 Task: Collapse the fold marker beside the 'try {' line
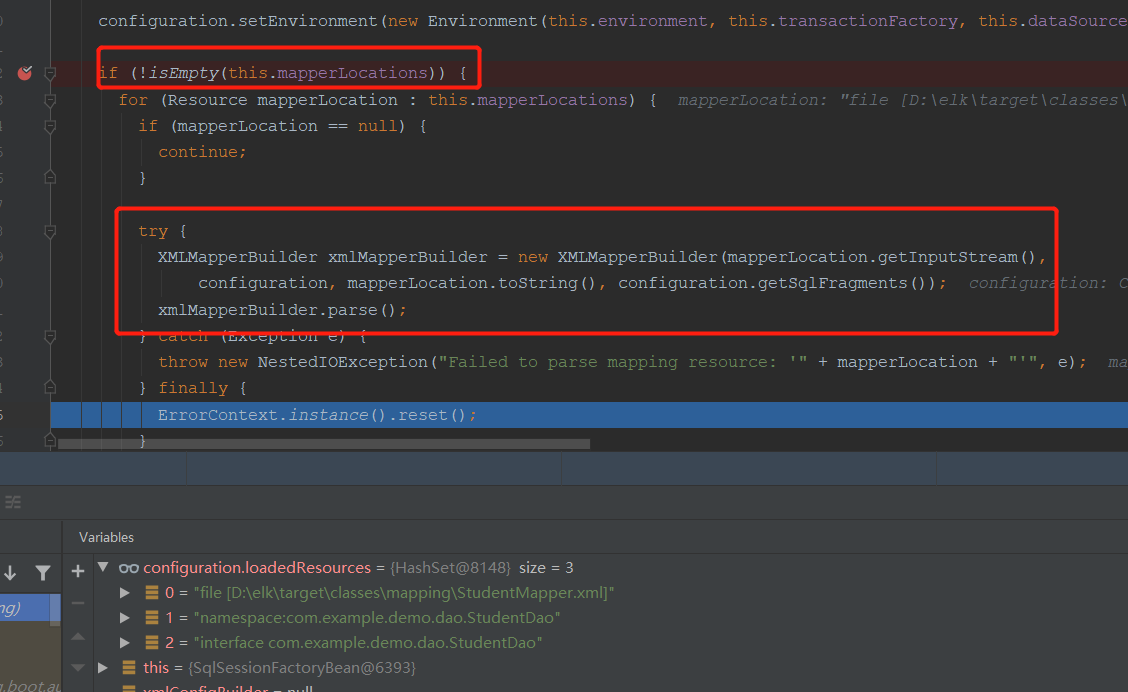click(50, 232)
